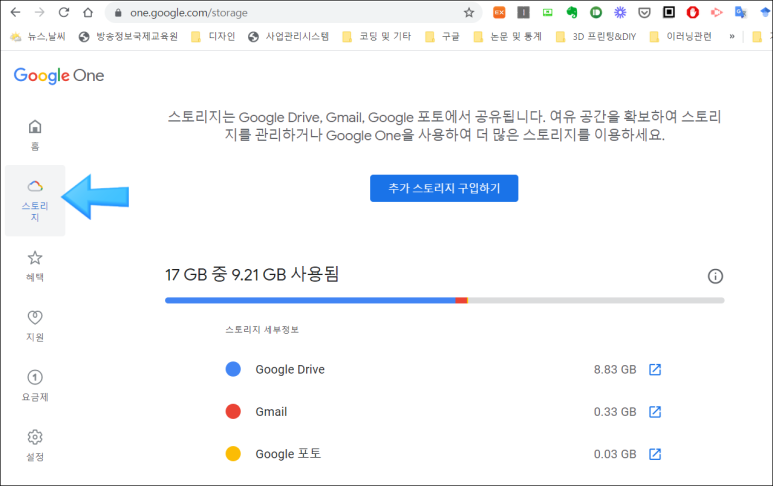Open the 혜택 star sidebar item
This screenshot has height=486, width=773.
pos(35,266)
